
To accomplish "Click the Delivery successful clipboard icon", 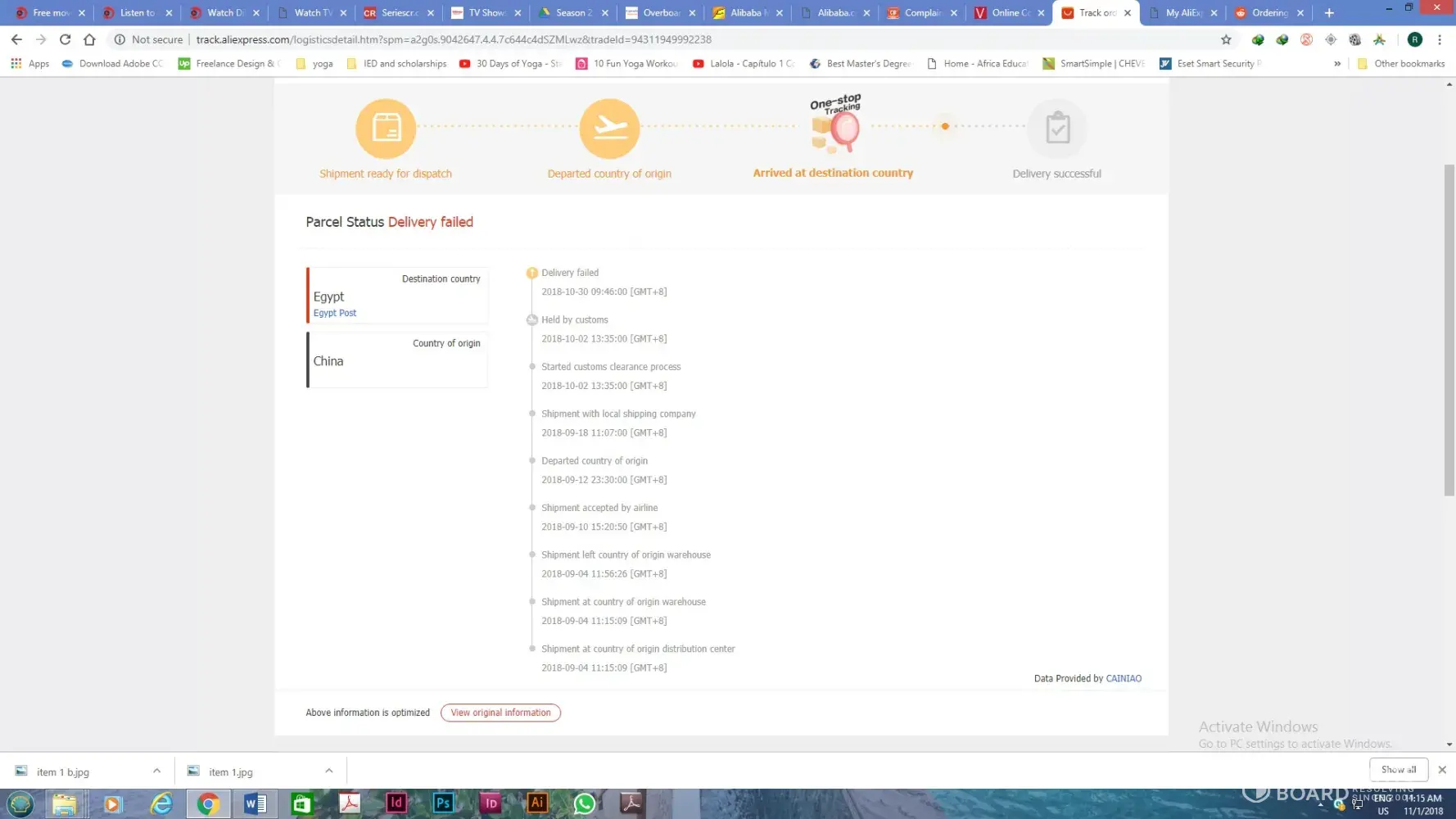I will coord(1057,129).
